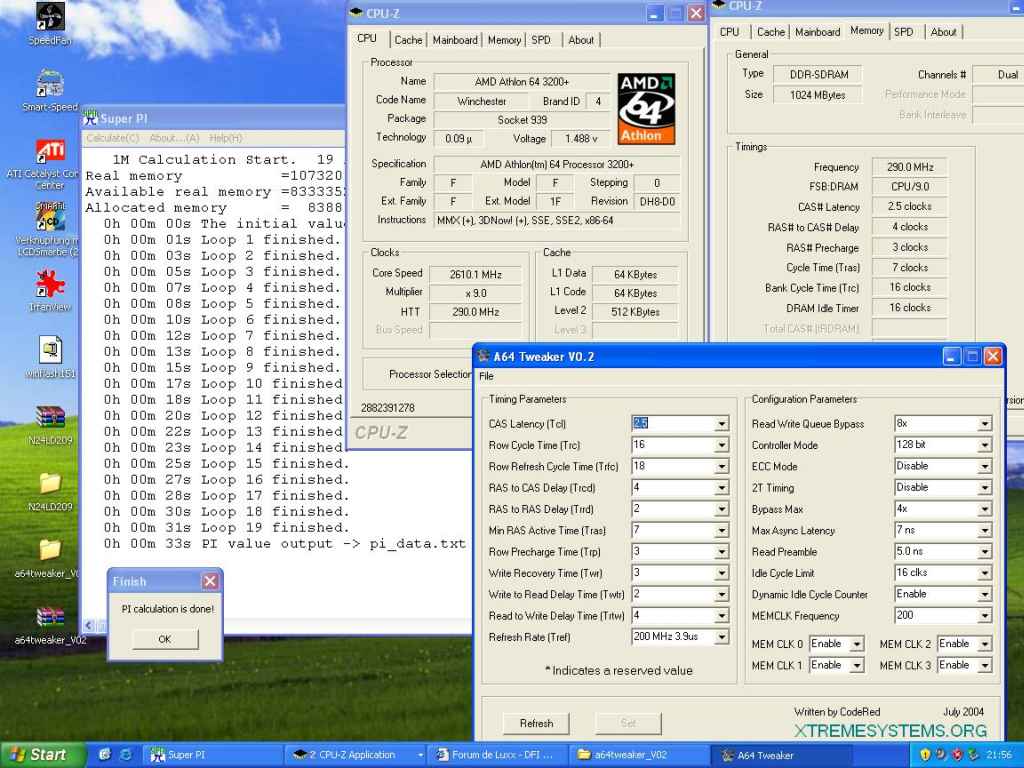Open the Memory tab in front CPU-Z
The height and width of the screenshot is (768, 1024).
(x=504, y=40)
